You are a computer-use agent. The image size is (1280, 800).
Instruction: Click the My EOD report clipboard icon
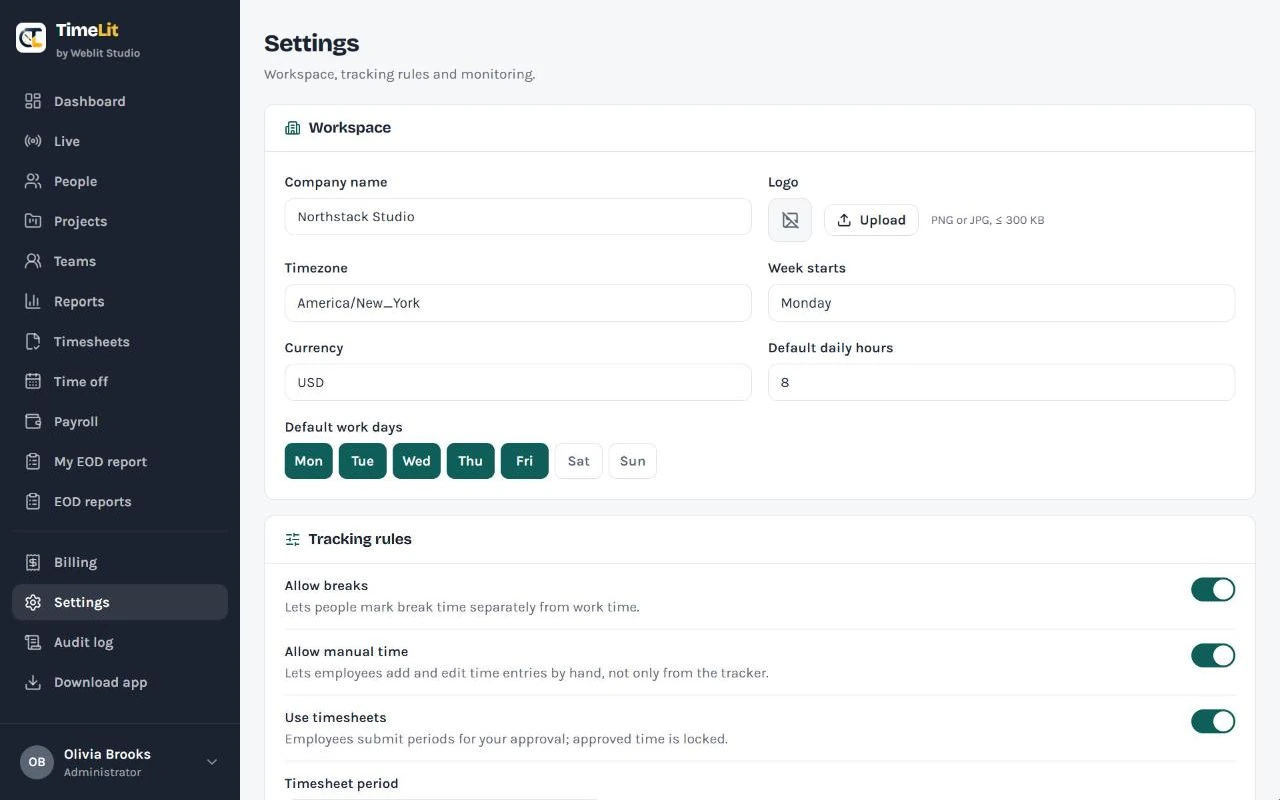(x=33, y=461)
